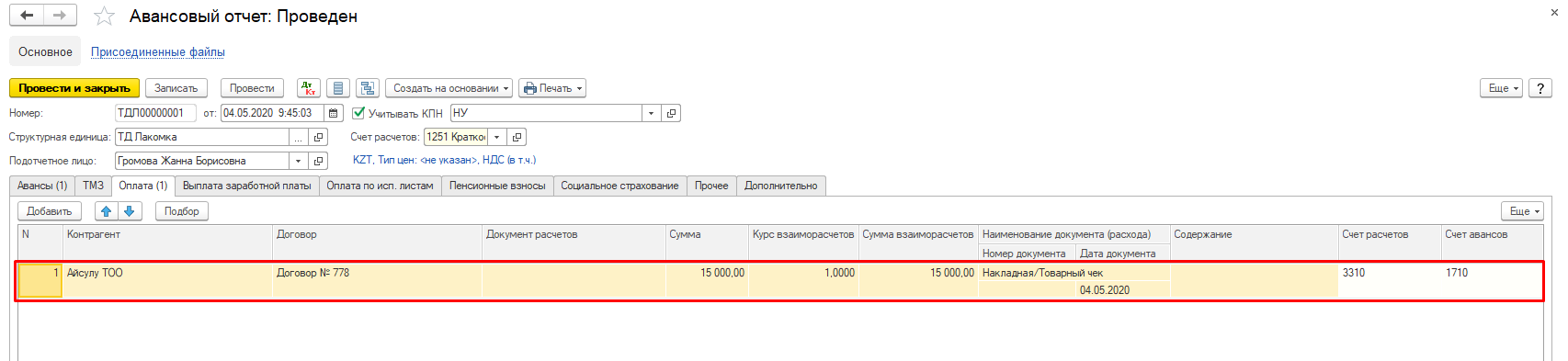This screenshot has width=1568, height=361.
Task: Select the Оплата (1) tab
Action: tap(143, 186)
